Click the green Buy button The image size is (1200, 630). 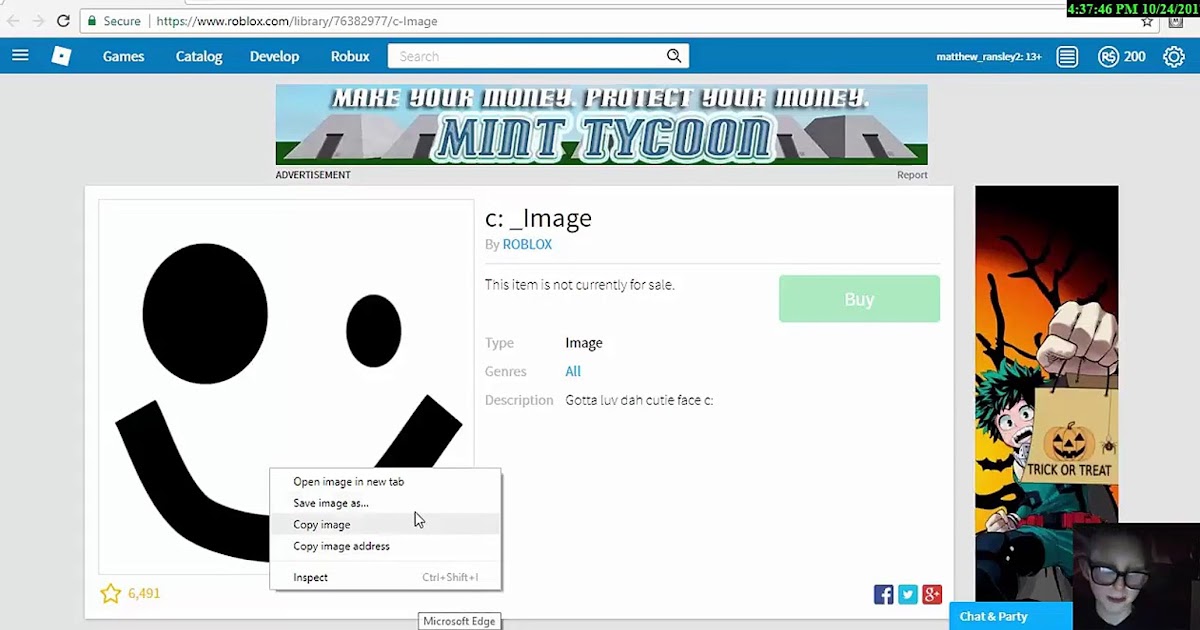tap(859, 299)
